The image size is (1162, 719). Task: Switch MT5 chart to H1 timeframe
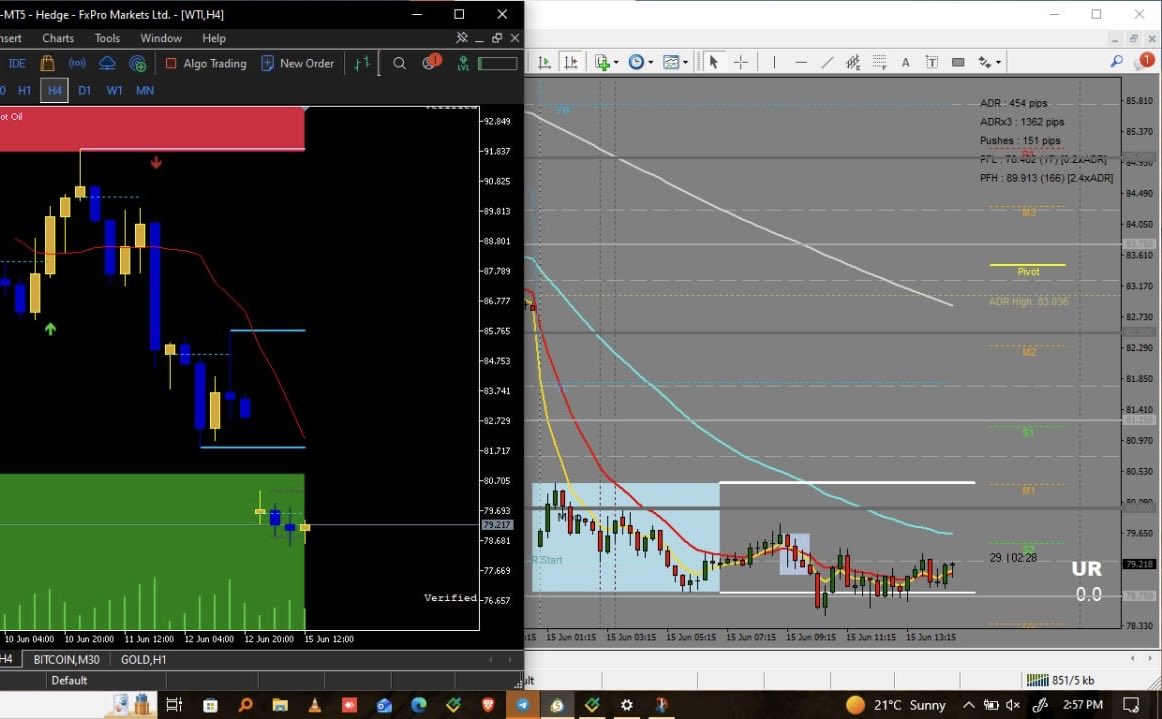tap(24, 90)
